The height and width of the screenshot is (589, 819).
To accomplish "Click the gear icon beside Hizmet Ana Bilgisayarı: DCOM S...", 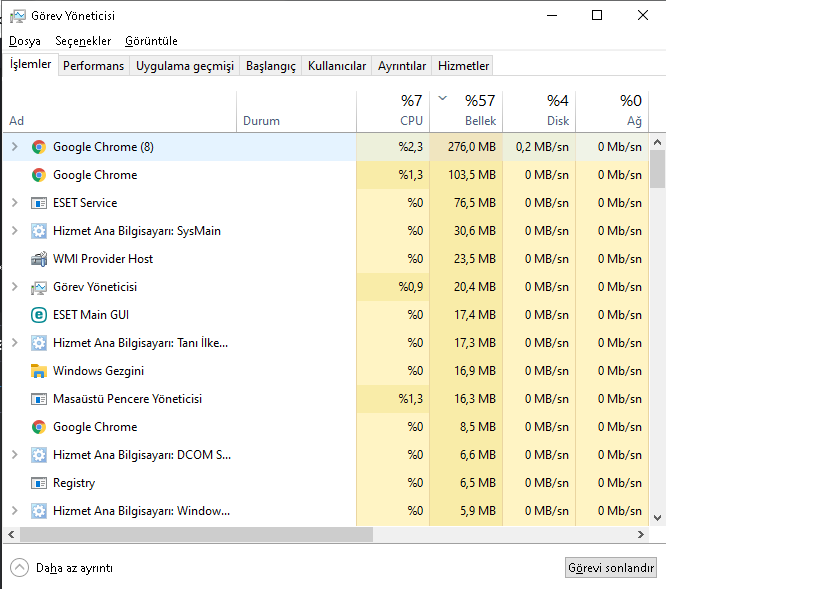I will coord(39,455).
